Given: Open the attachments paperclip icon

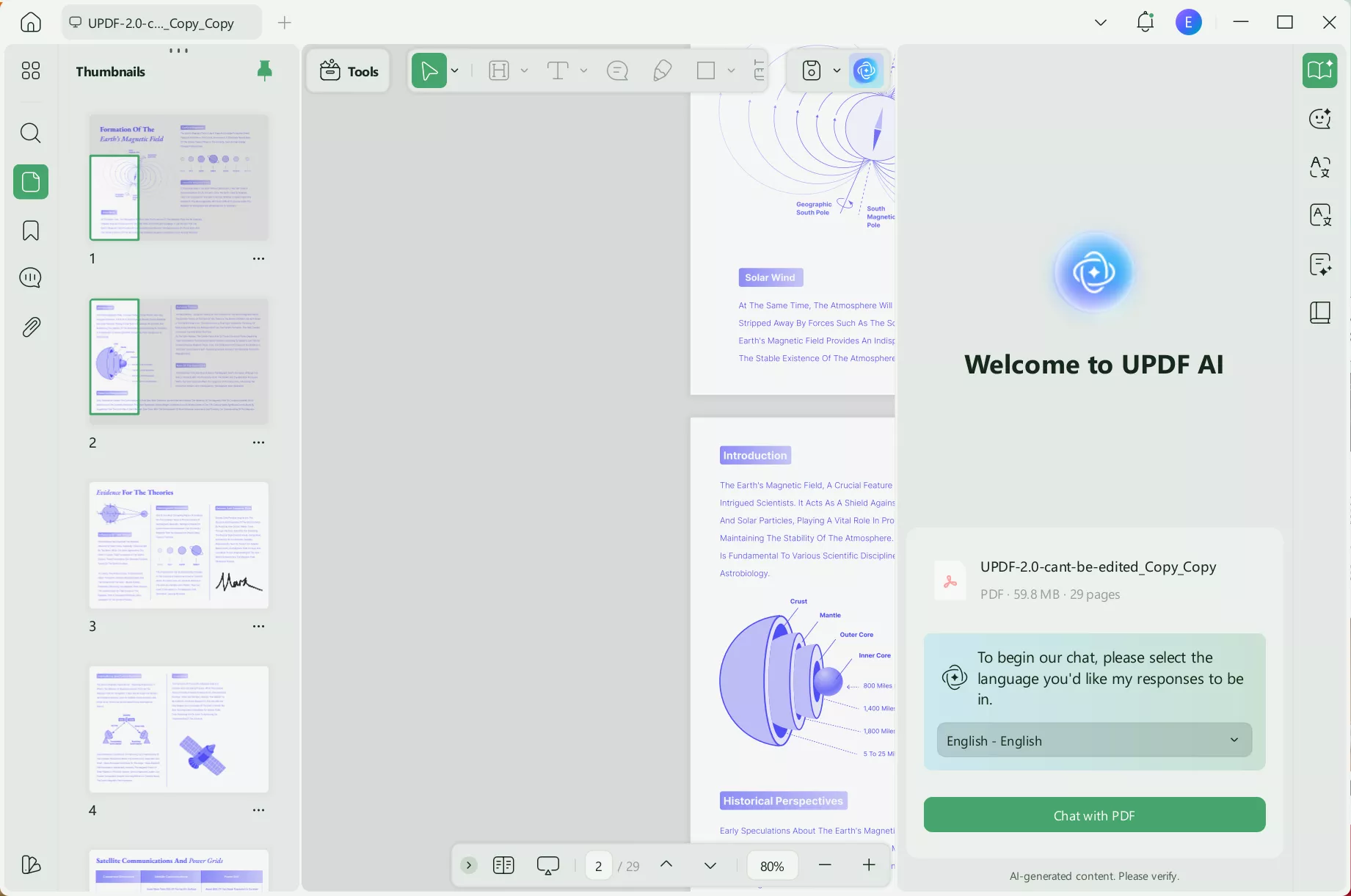Looking at the screenshot, I should [31, 327].
